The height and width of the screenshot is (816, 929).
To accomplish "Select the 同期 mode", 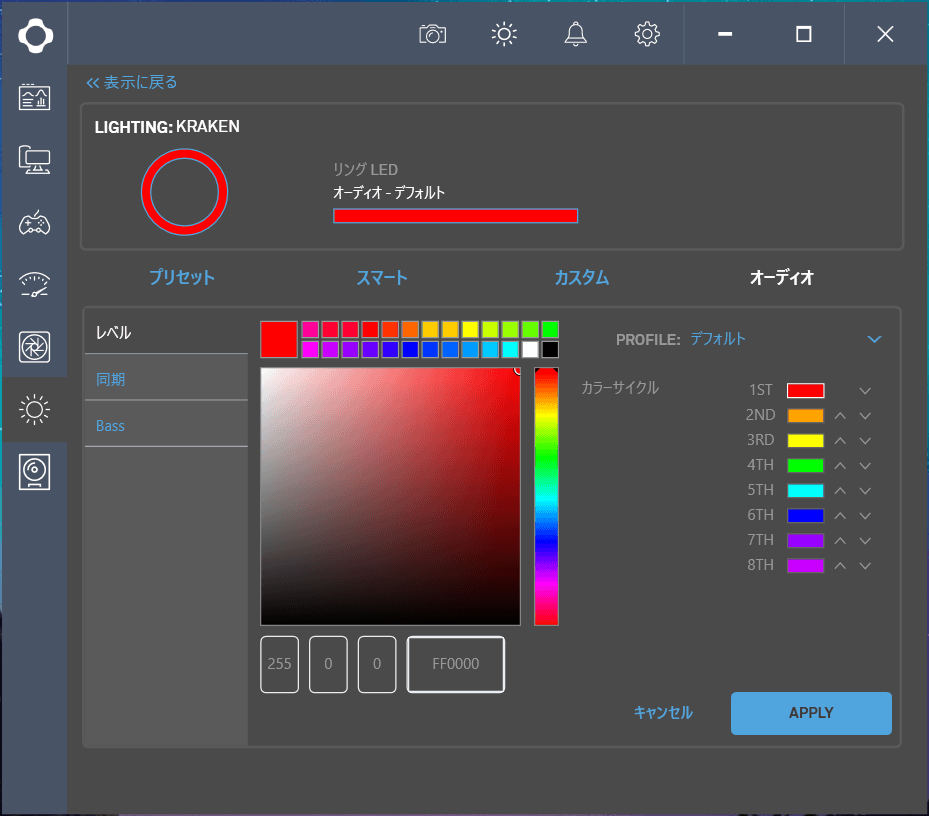I will click(x=166, y=379).
